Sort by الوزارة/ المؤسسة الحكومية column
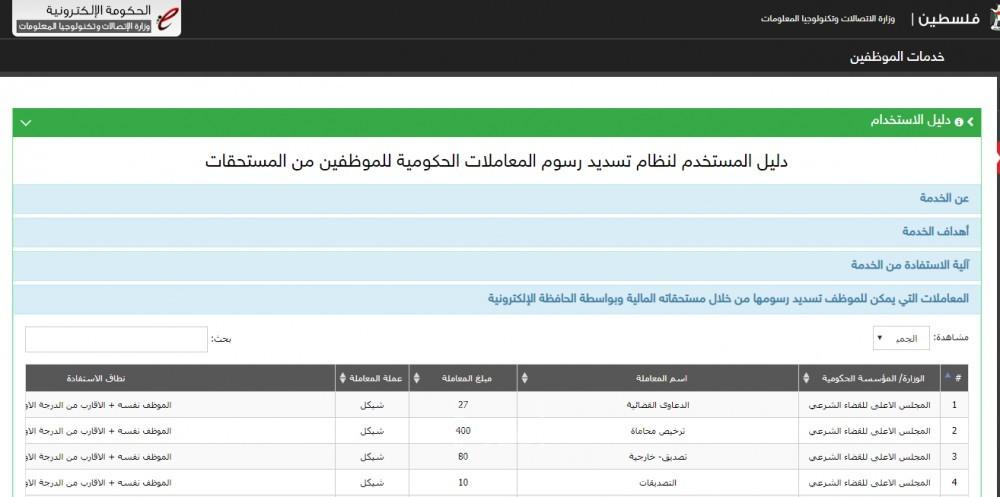This screenshot has width=1000, height=497. (869, 378)
